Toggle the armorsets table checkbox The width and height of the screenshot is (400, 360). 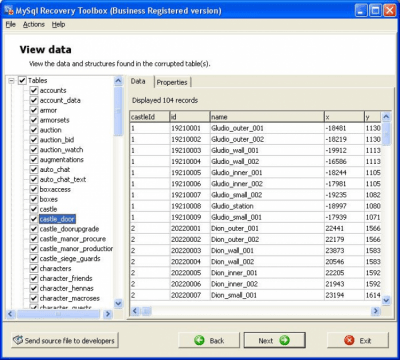[34, 120]
